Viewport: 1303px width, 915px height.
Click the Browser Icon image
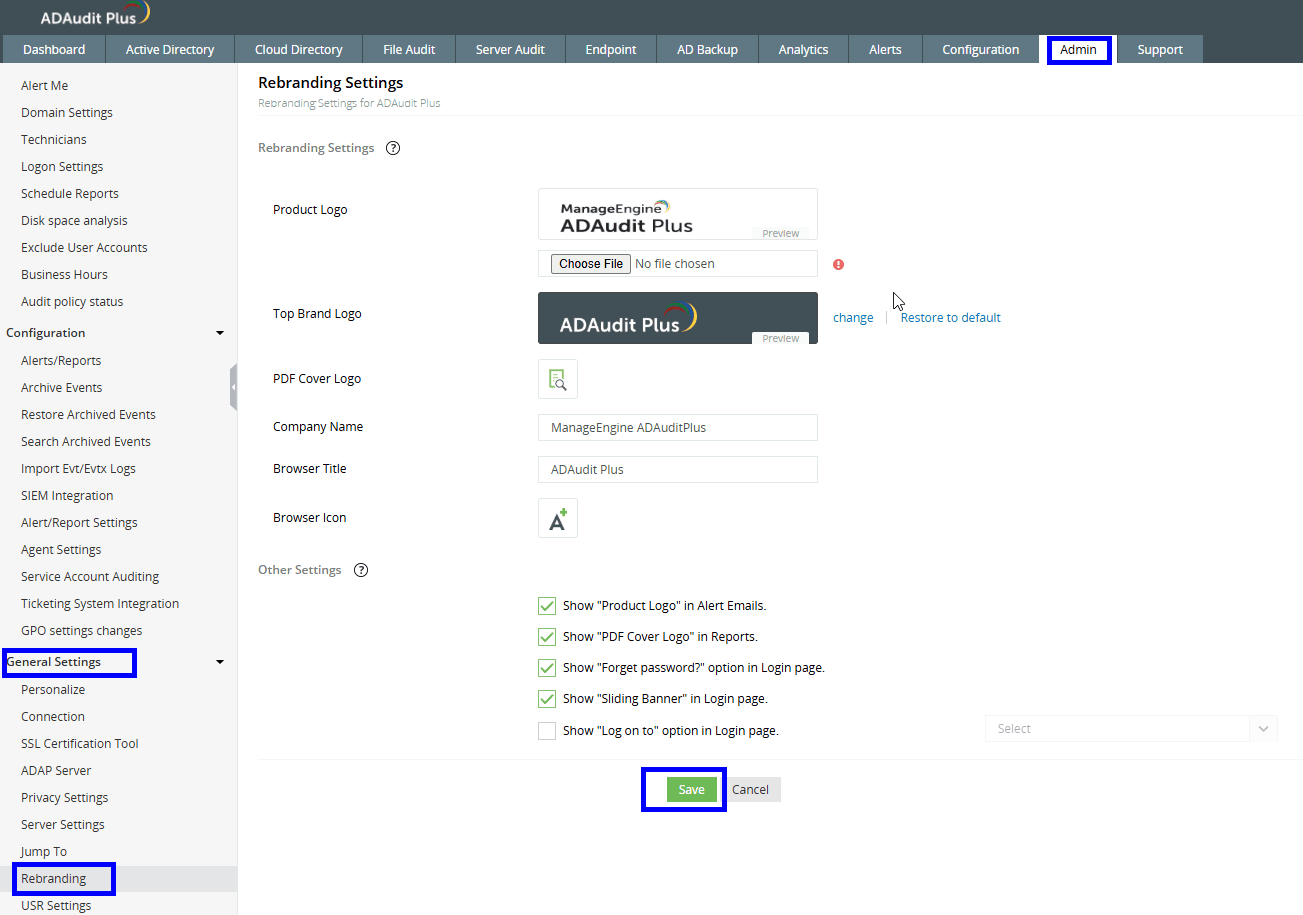558,518
